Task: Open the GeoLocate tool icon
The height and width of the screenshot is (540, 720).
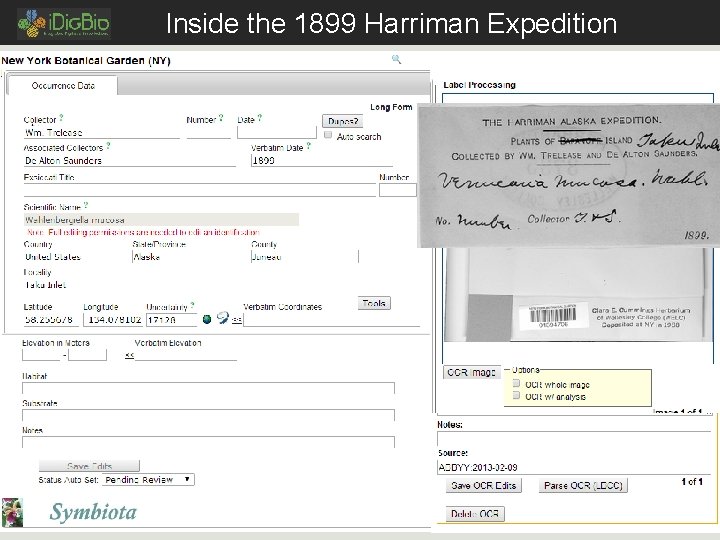Action: point(222,318)
